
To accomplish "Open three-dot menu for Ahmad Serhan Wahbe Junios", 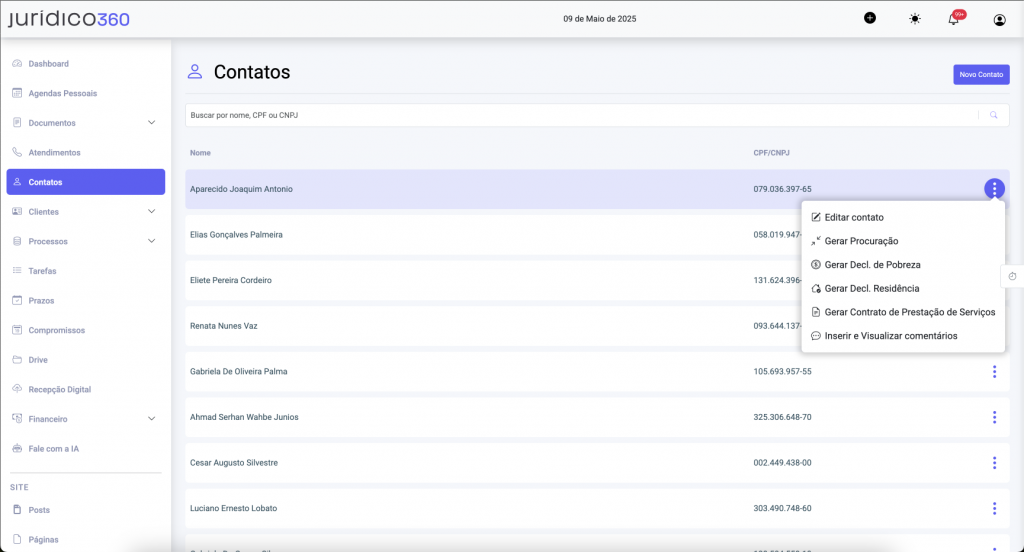I will (994, 417).
